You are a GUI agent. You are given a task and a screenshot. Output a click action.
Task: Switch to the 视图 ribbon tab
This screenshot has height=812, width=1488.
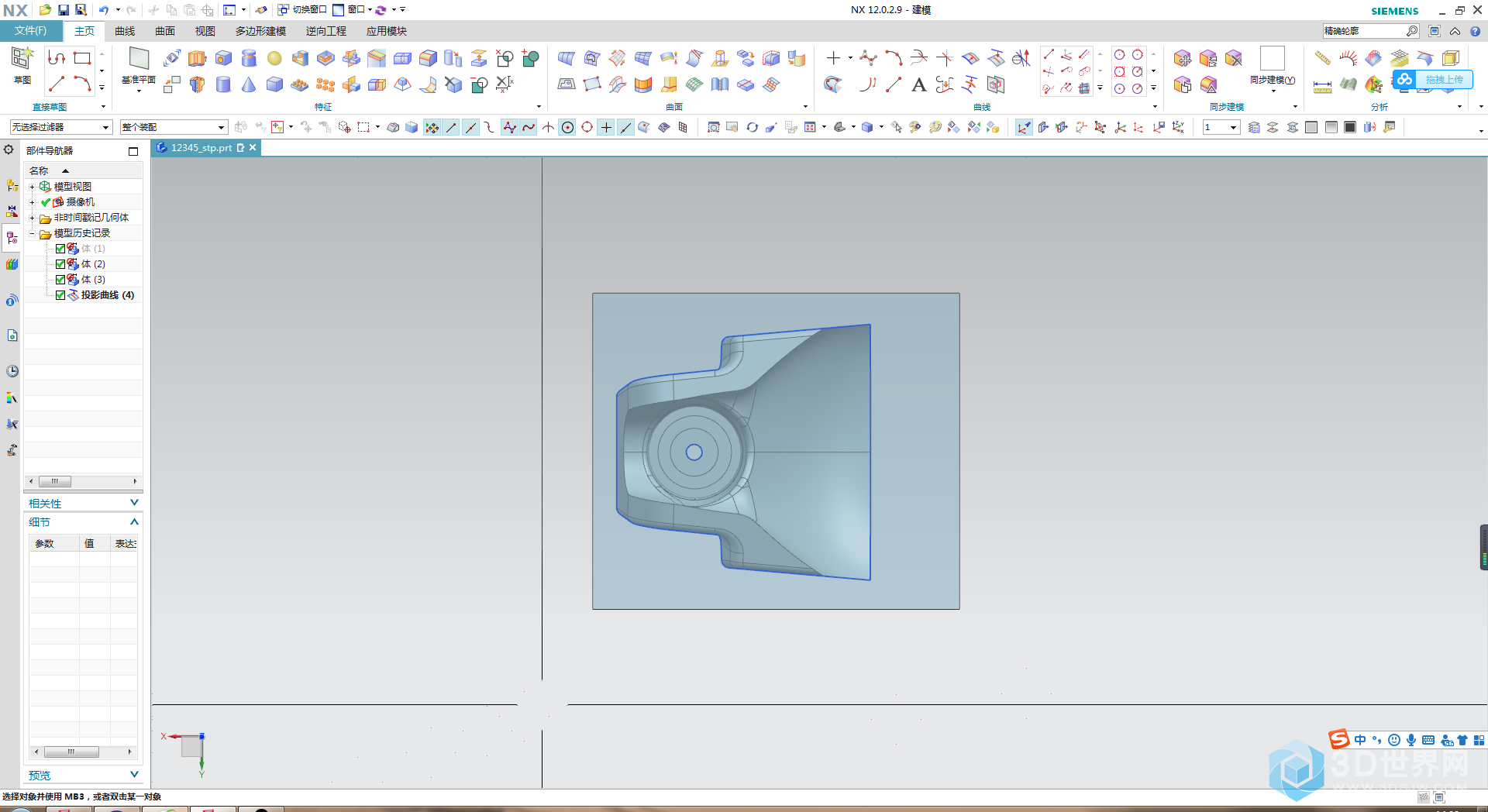coord(205,31)
